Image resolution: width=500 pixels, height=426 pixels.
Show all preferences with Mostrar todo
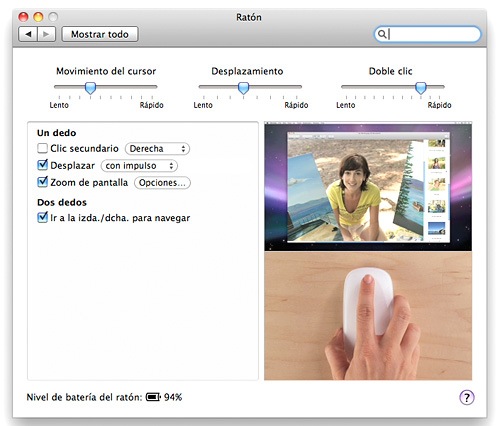tap(100, 34)
